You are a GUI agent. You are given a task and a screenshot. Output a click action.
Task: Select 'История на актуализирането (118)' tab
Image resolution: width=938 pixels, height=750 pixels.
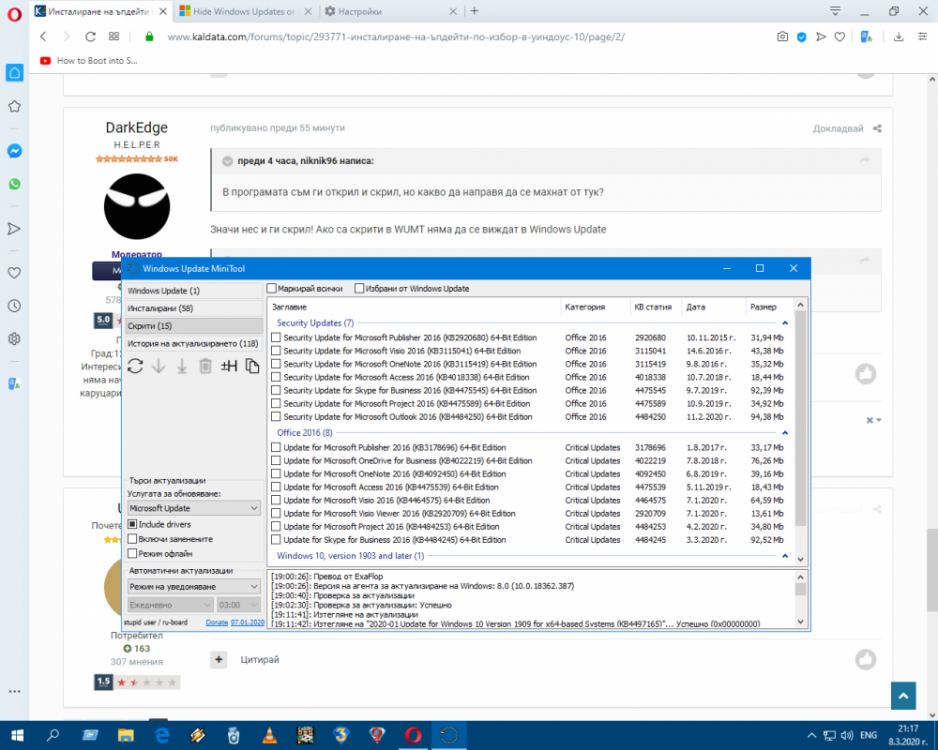click(194, 344)
